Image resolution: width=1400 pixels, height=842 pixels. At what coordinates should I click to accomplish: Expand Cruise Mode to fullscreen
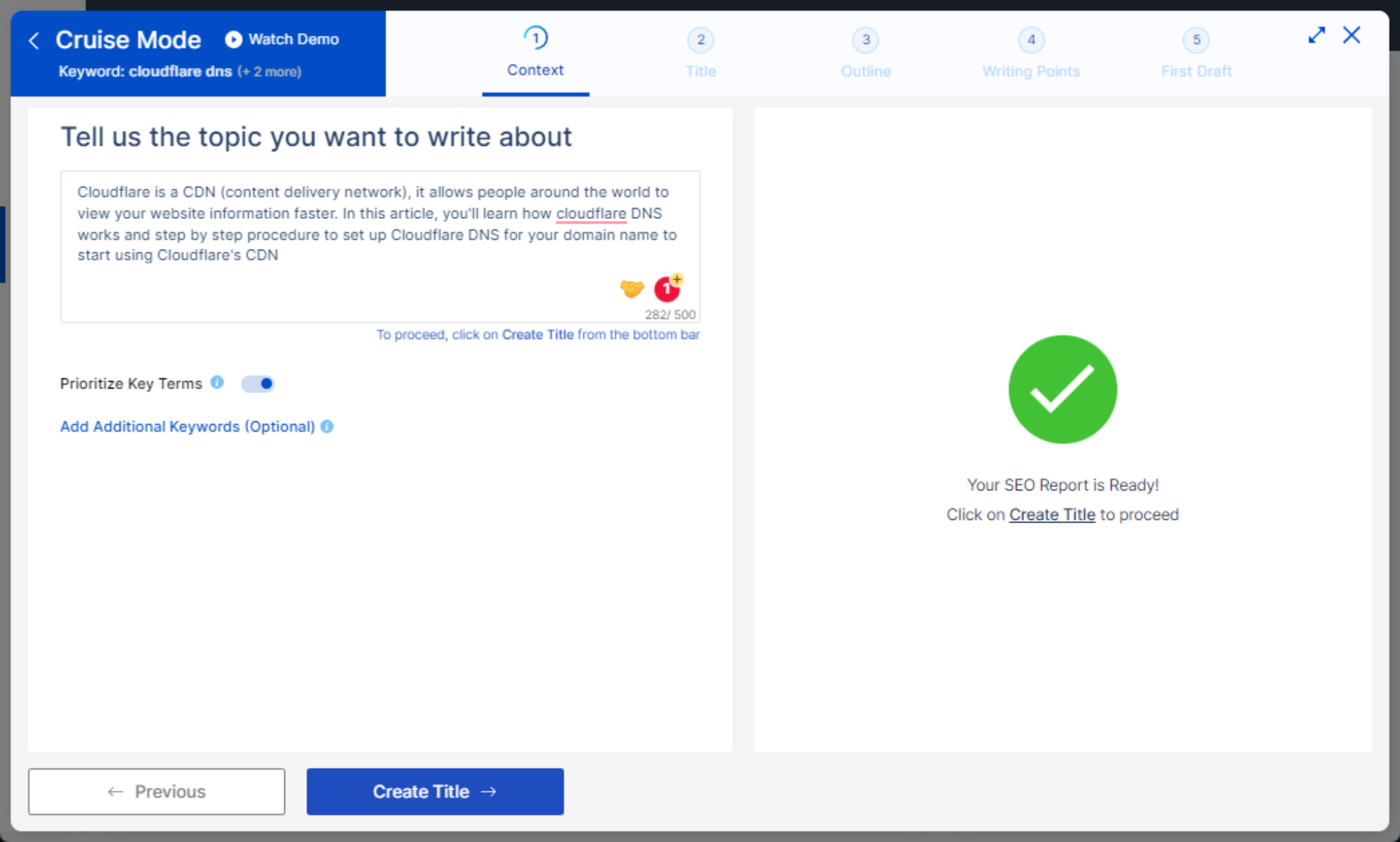click(1317, 35)
